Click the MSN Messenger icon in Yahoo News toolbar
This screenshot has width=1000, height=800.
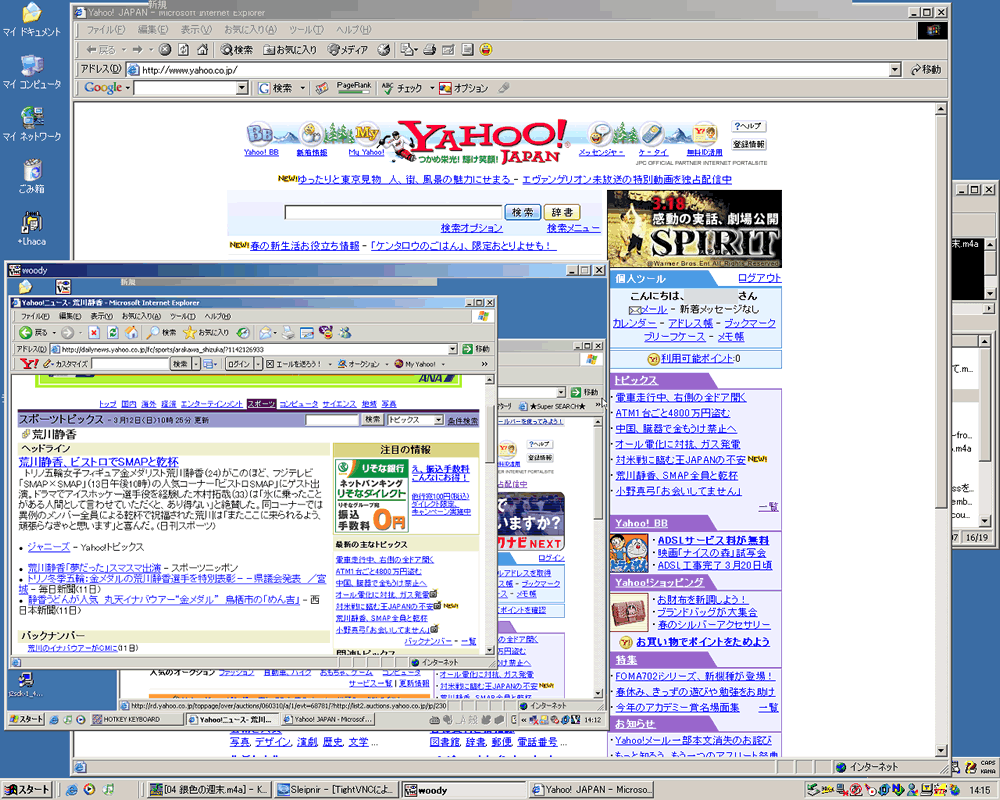345,332
